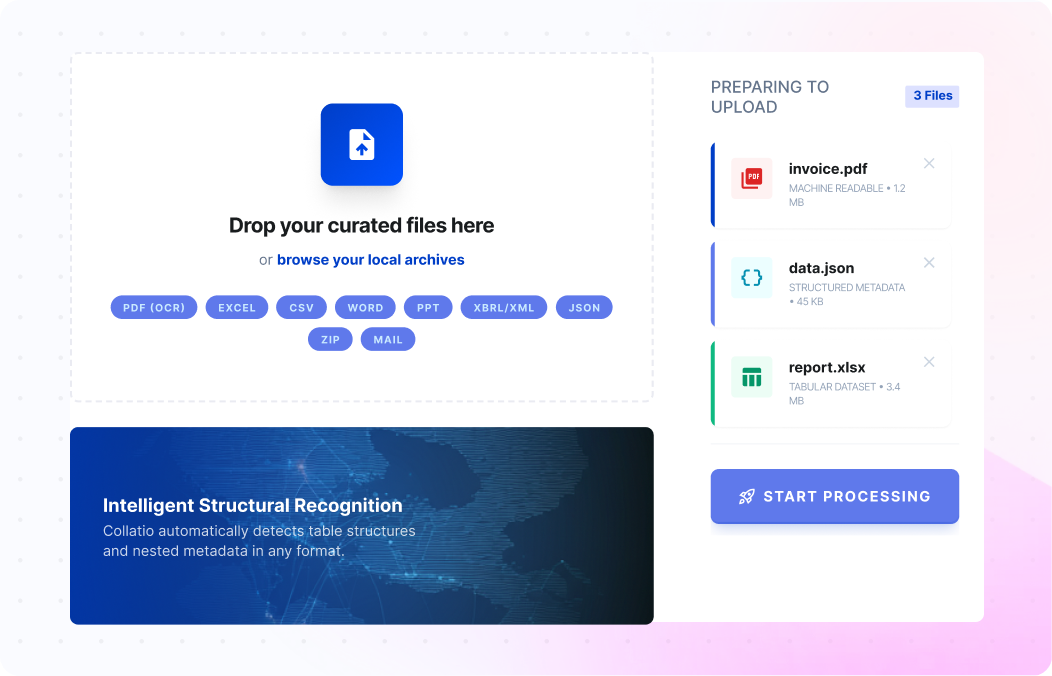
Task: Click the 'Collatio automatically detects table structures' description
Action: [259, 541]
